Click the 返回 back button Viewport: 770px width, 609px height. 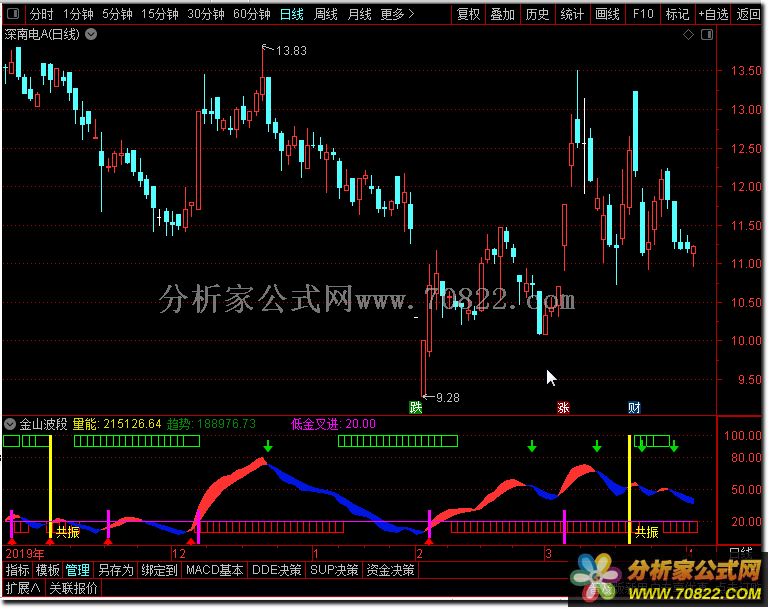pyautogui.click(x=749, y=14)
